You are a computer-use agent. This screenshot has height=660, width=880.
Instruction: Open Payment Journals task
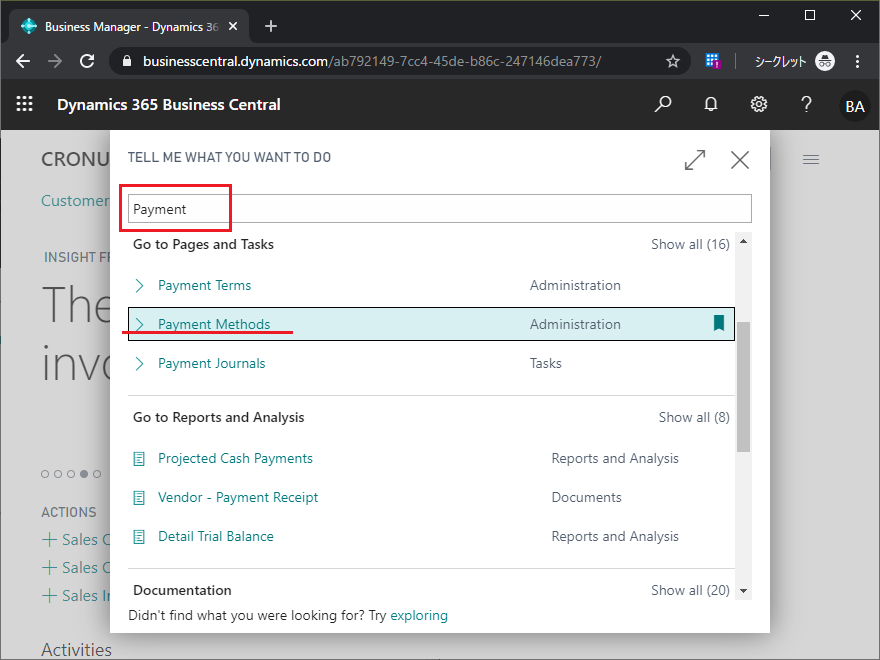[x=212, y=363]
